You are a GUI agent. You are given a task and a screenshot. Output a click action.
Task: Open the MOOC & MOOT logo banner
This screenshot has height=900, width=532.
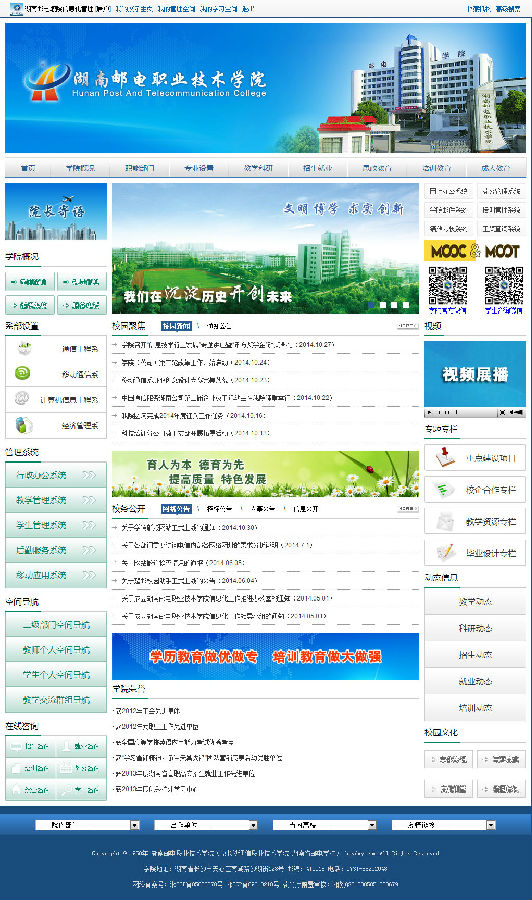(x=475, y=251)
